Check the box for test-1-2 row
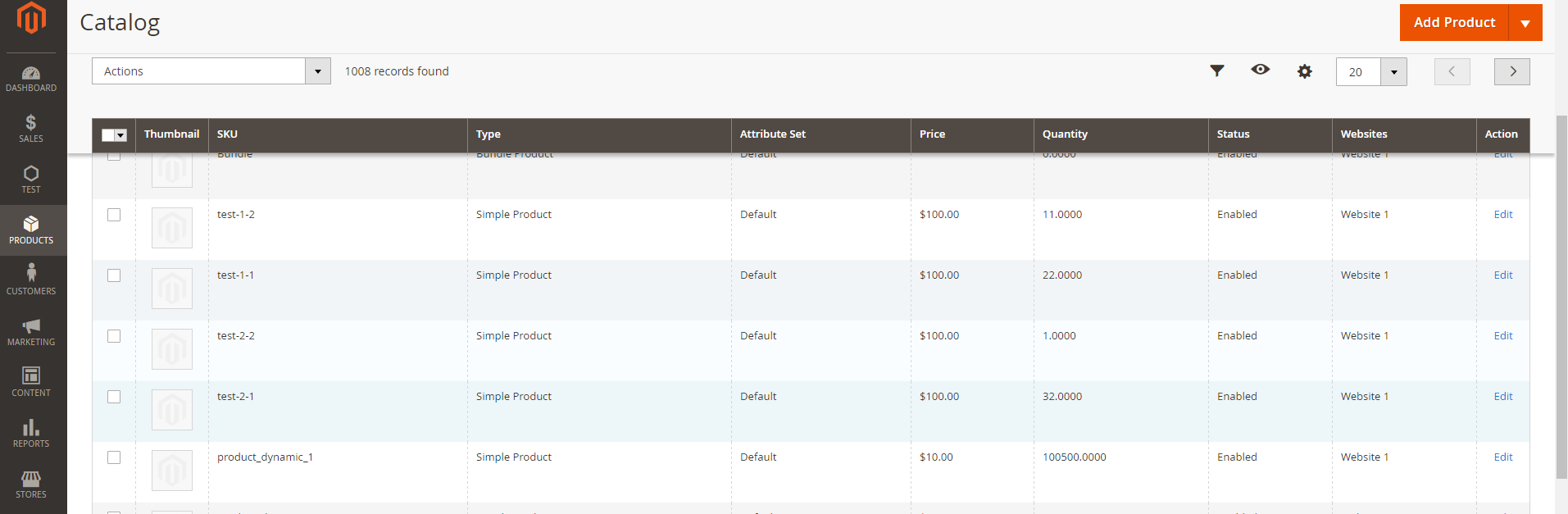This screenshot has width=1568, height=514. pyautogui.click(x=114, y=215)
